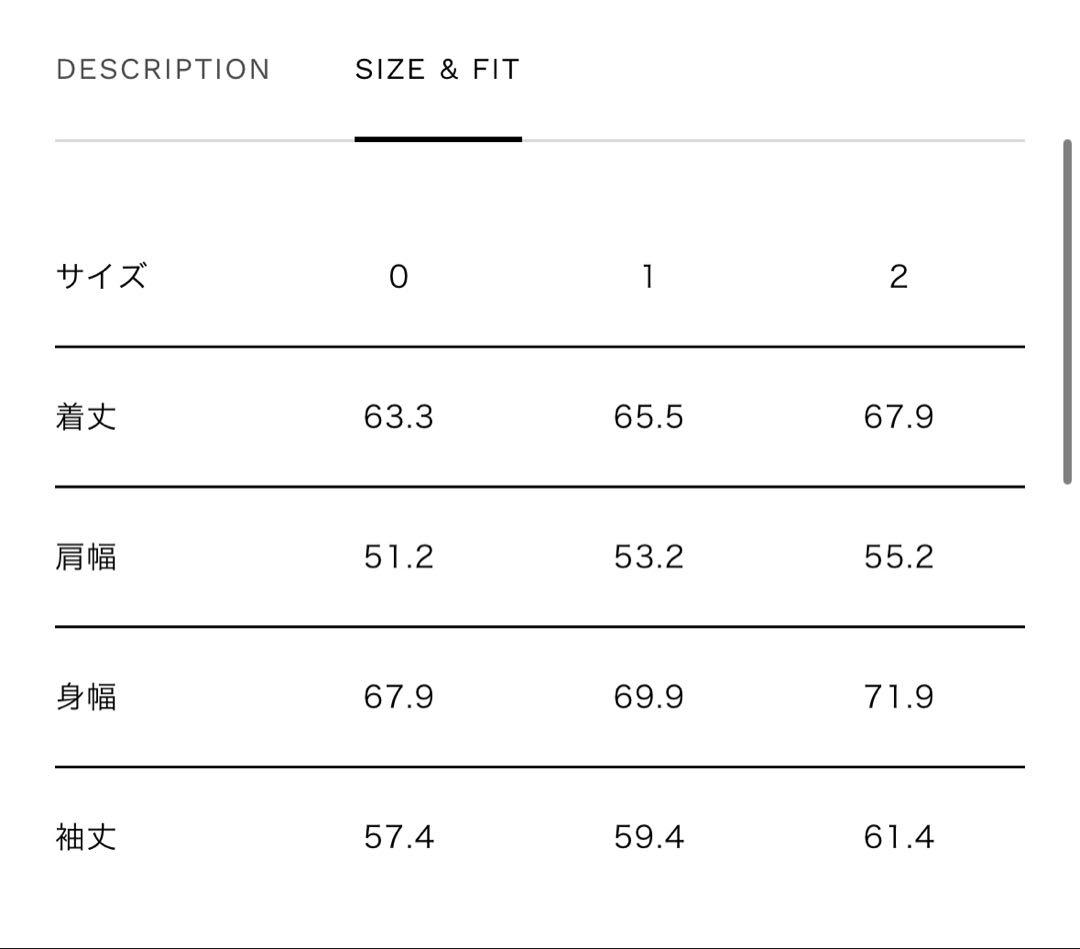Click the 53.2 shoulder width value
Viewport: 1080px width, 949px height.
(647, 557)
